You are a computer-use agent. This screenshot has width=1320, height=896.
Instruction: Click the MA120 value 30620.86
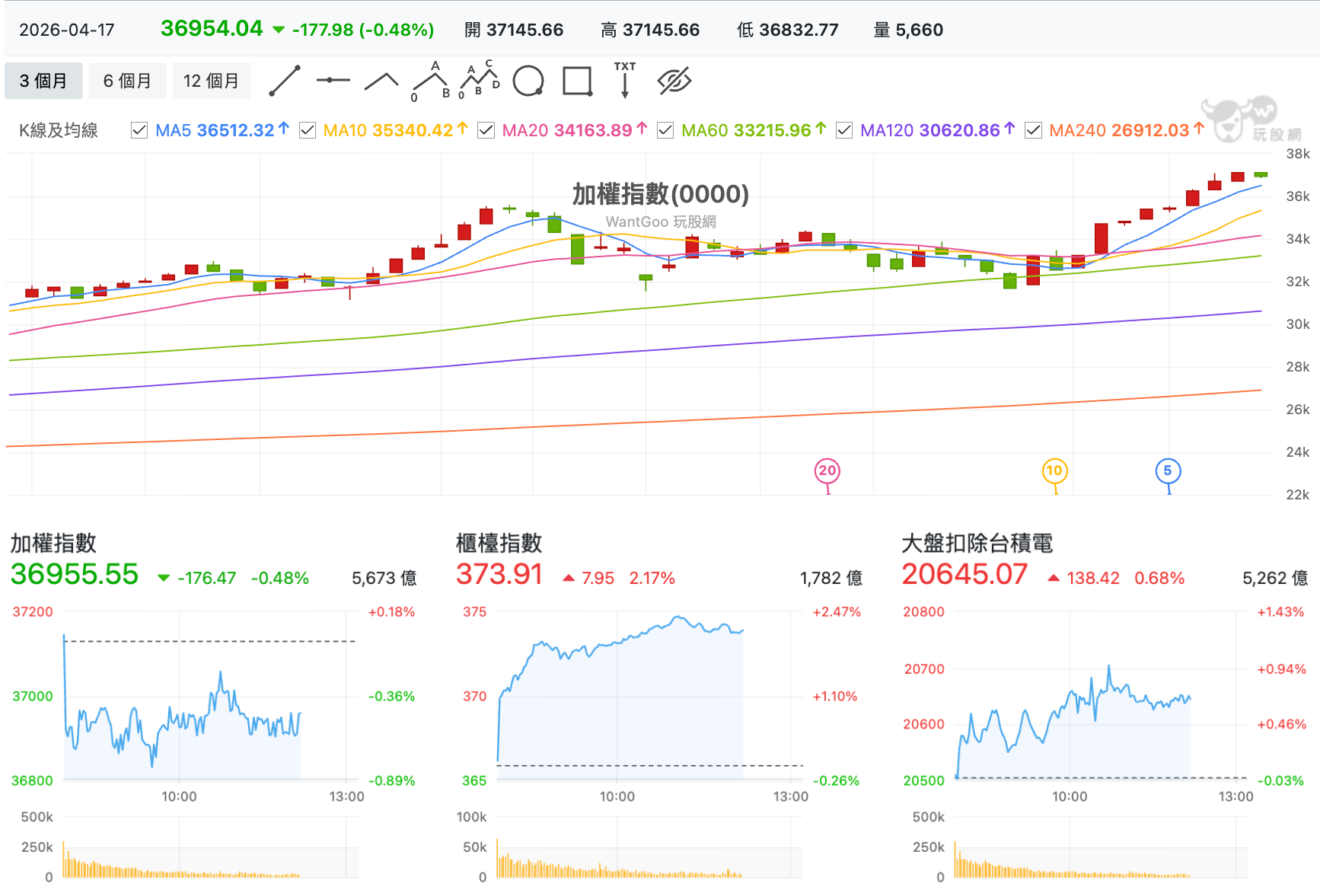click(x=959, y=131)
